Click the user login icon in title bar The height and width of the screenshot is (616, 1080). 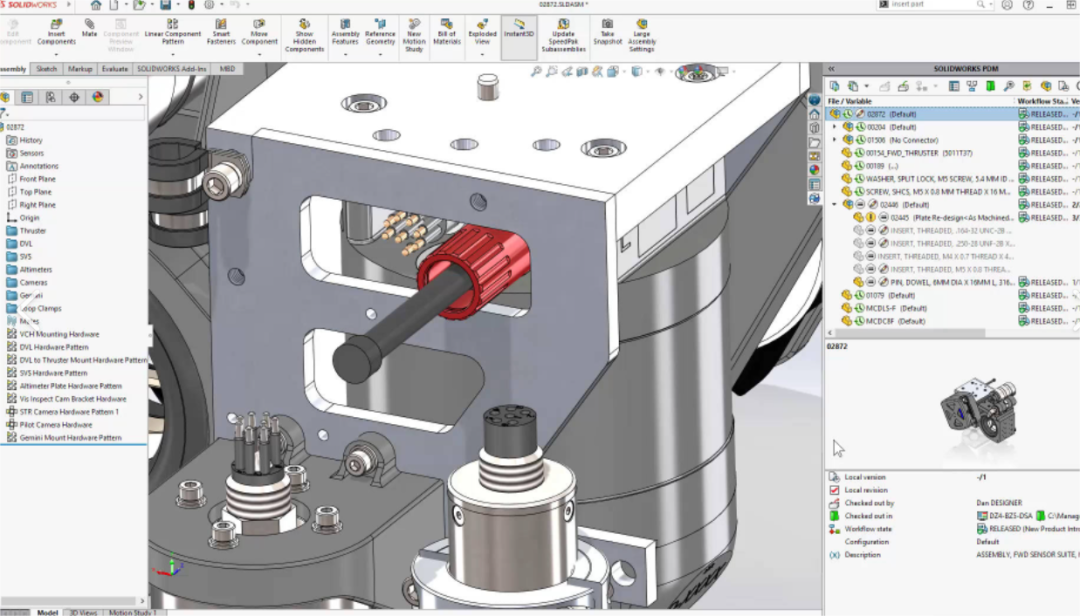coord(1007,5)
